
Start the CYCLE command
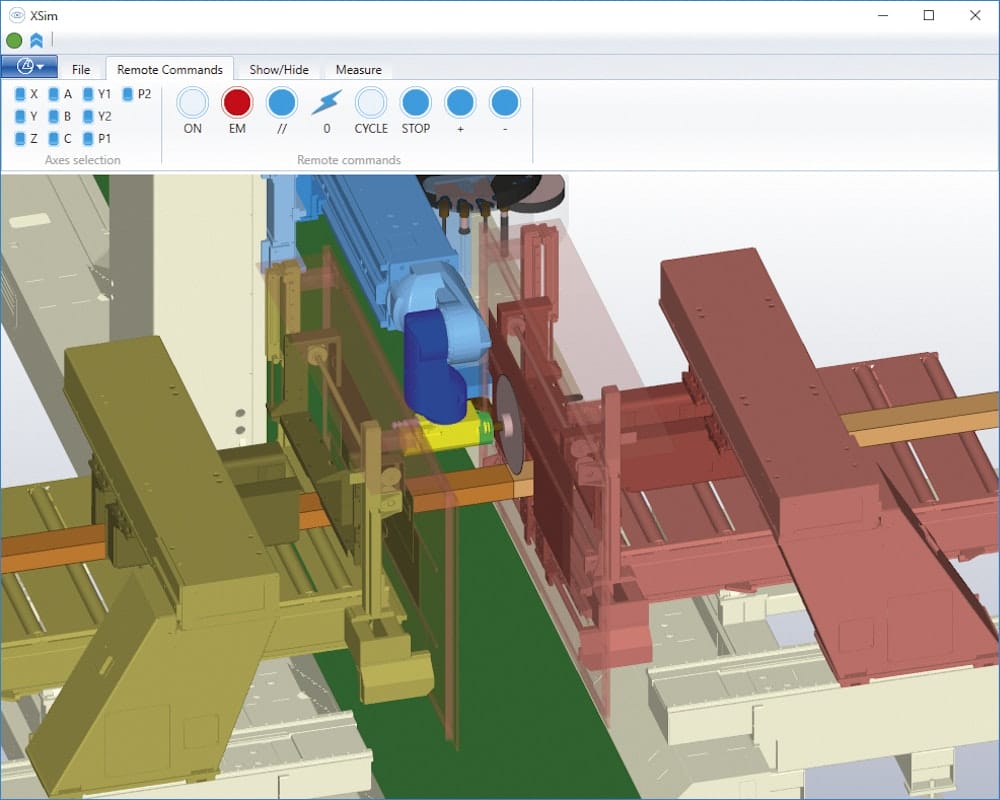pyautogui.click(x=371, y=103)
